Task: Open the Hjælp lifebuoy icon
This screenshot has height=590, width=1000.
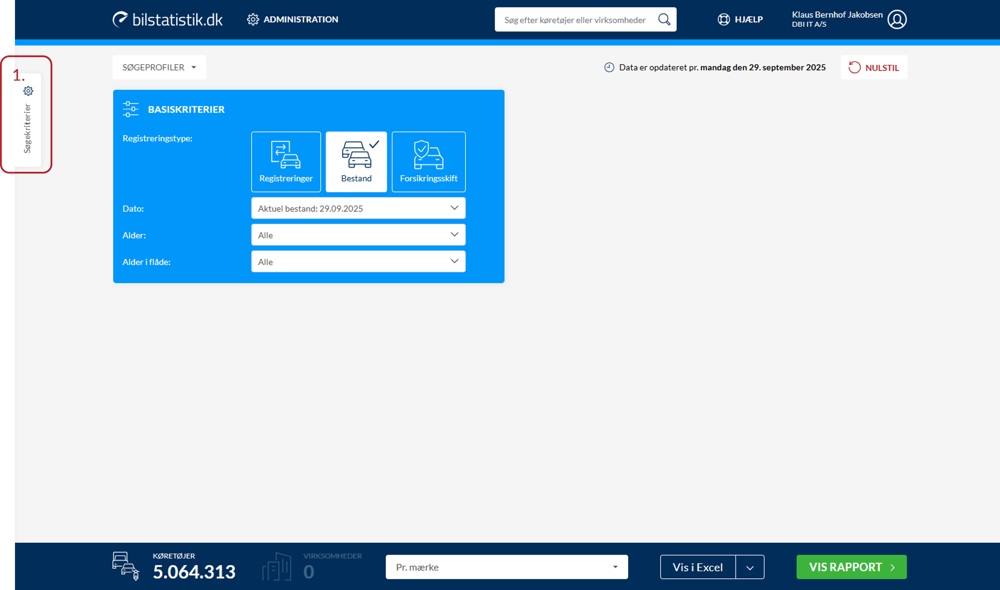Action: point(724,19)
